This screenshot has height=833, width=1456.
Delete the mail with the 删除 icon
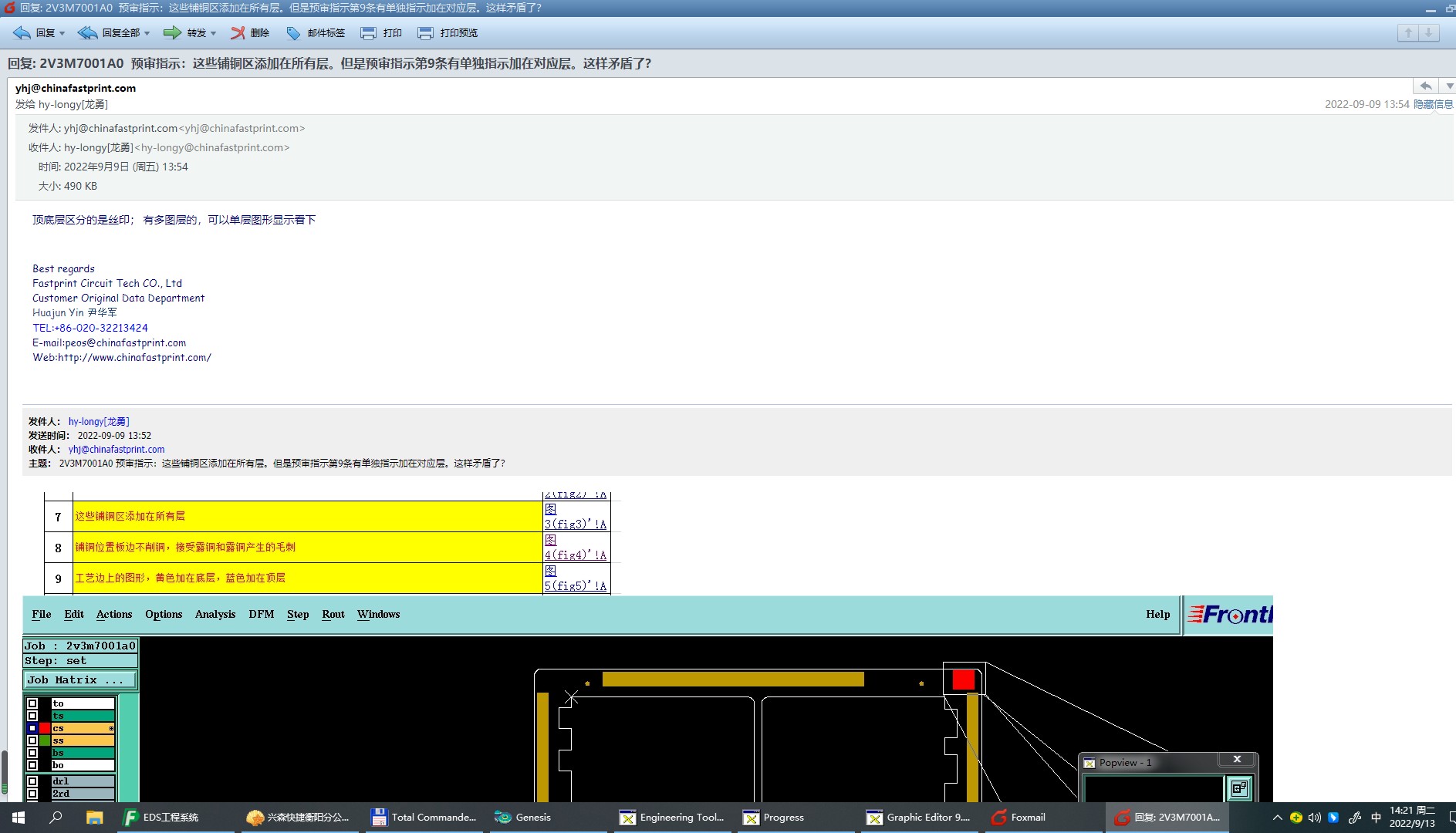point(238,33)
